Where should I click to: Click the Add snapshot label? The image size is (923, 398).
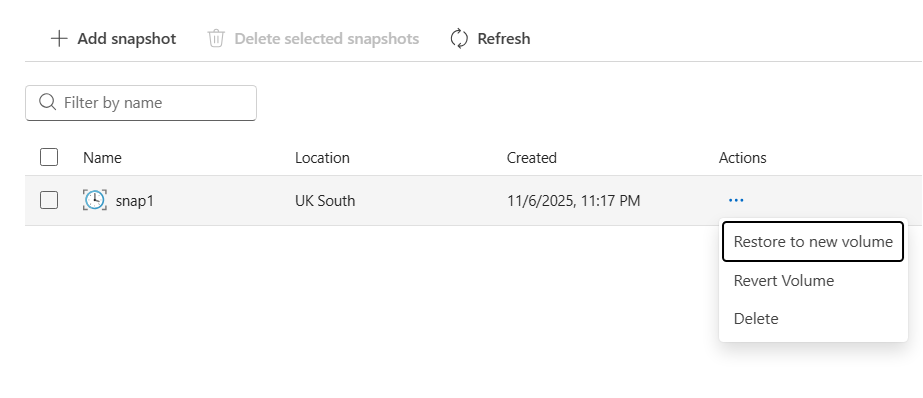tap(127, 39)
